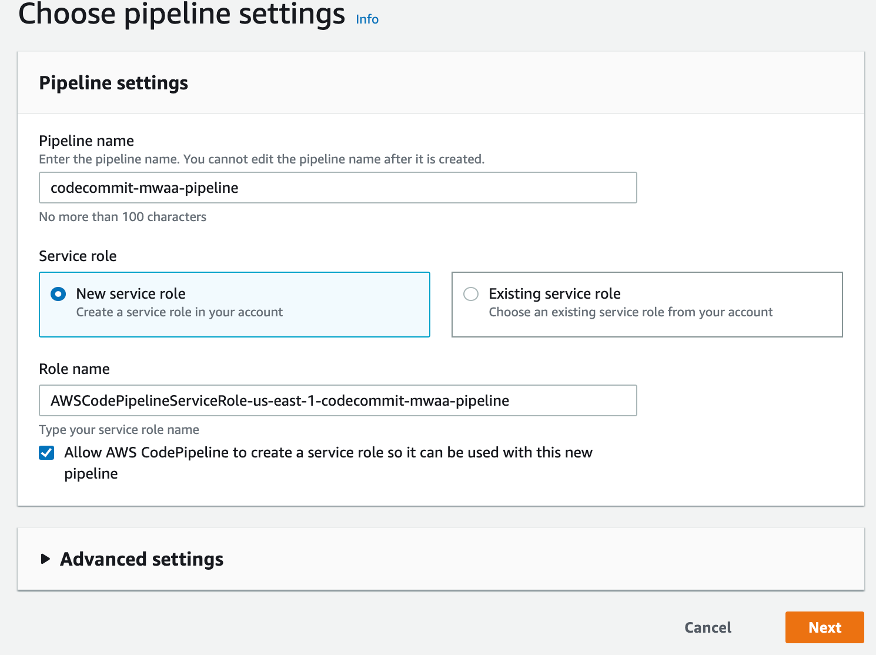
Task: Open the Info link beside the page title
Action: click(x=367, y=19)
